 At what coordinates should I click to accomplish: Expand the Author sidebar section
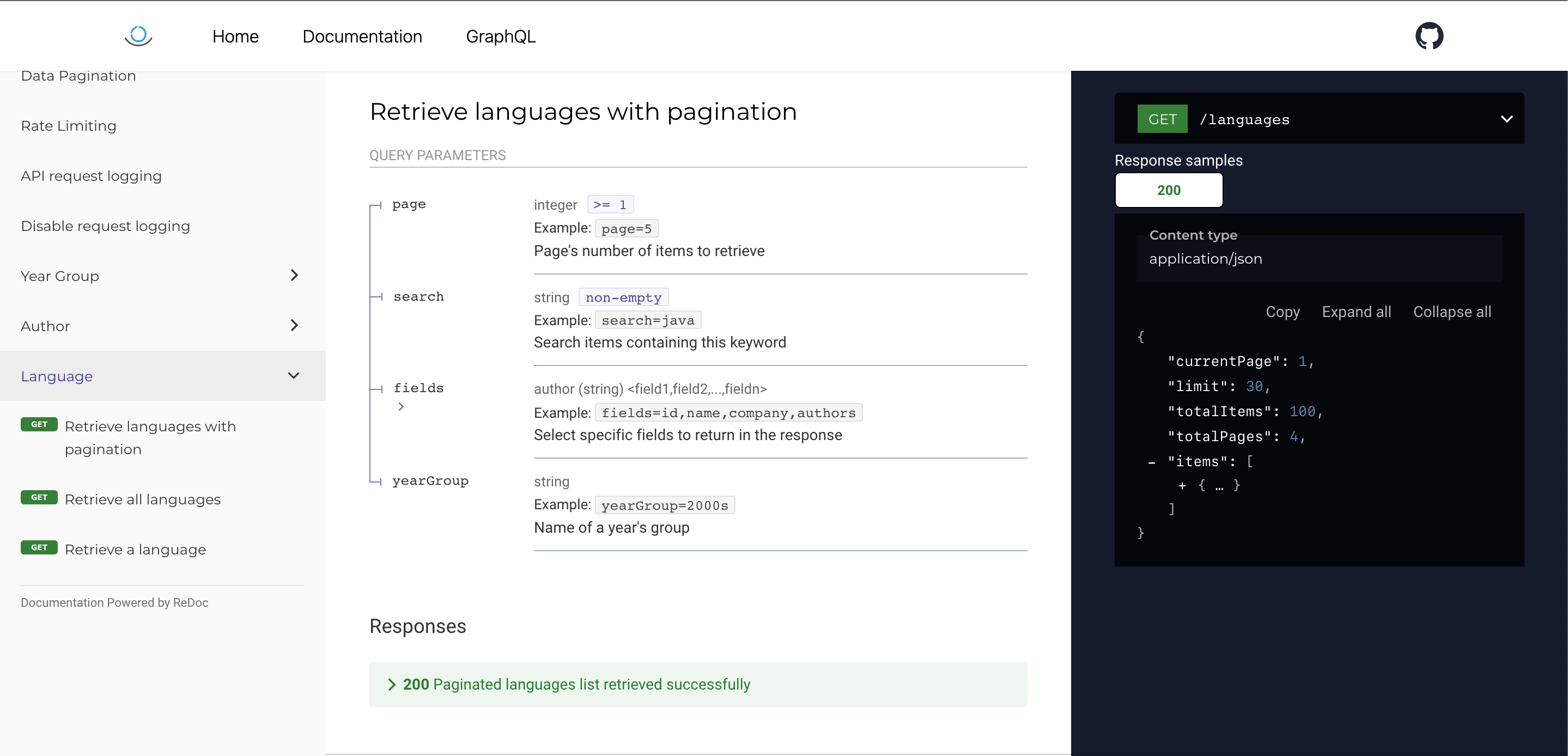[294, 326]
